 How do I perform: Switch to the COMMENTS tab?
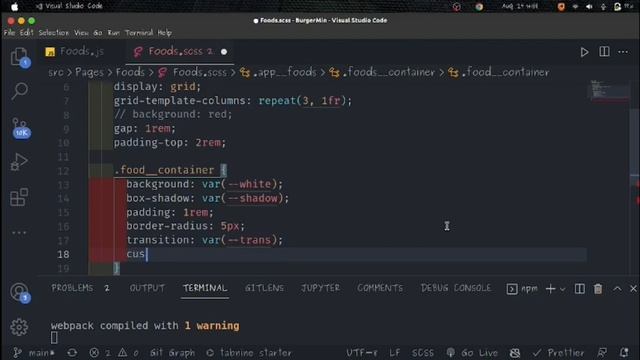click(380, 288)
